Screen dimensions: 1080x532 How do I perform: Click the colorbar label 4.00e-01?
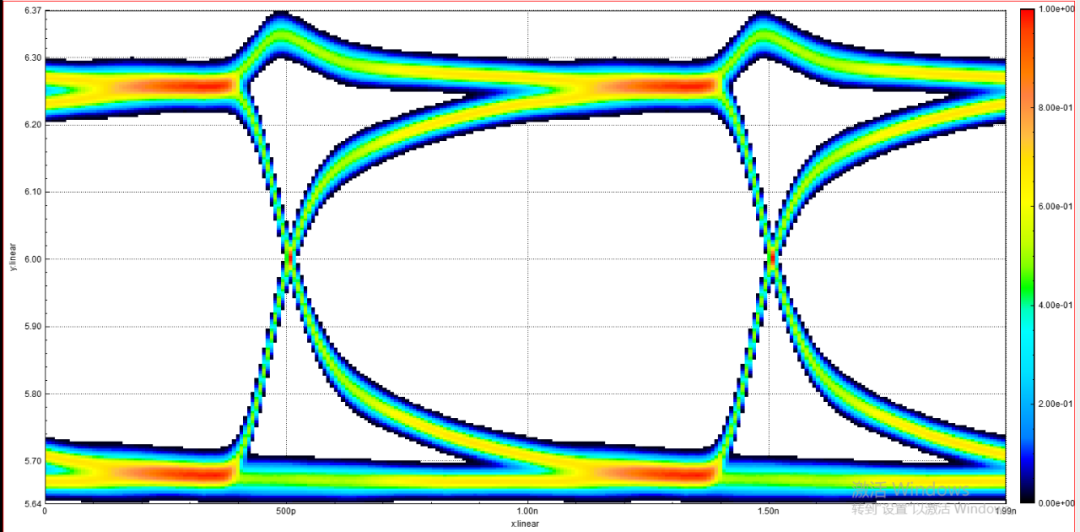1057,305
